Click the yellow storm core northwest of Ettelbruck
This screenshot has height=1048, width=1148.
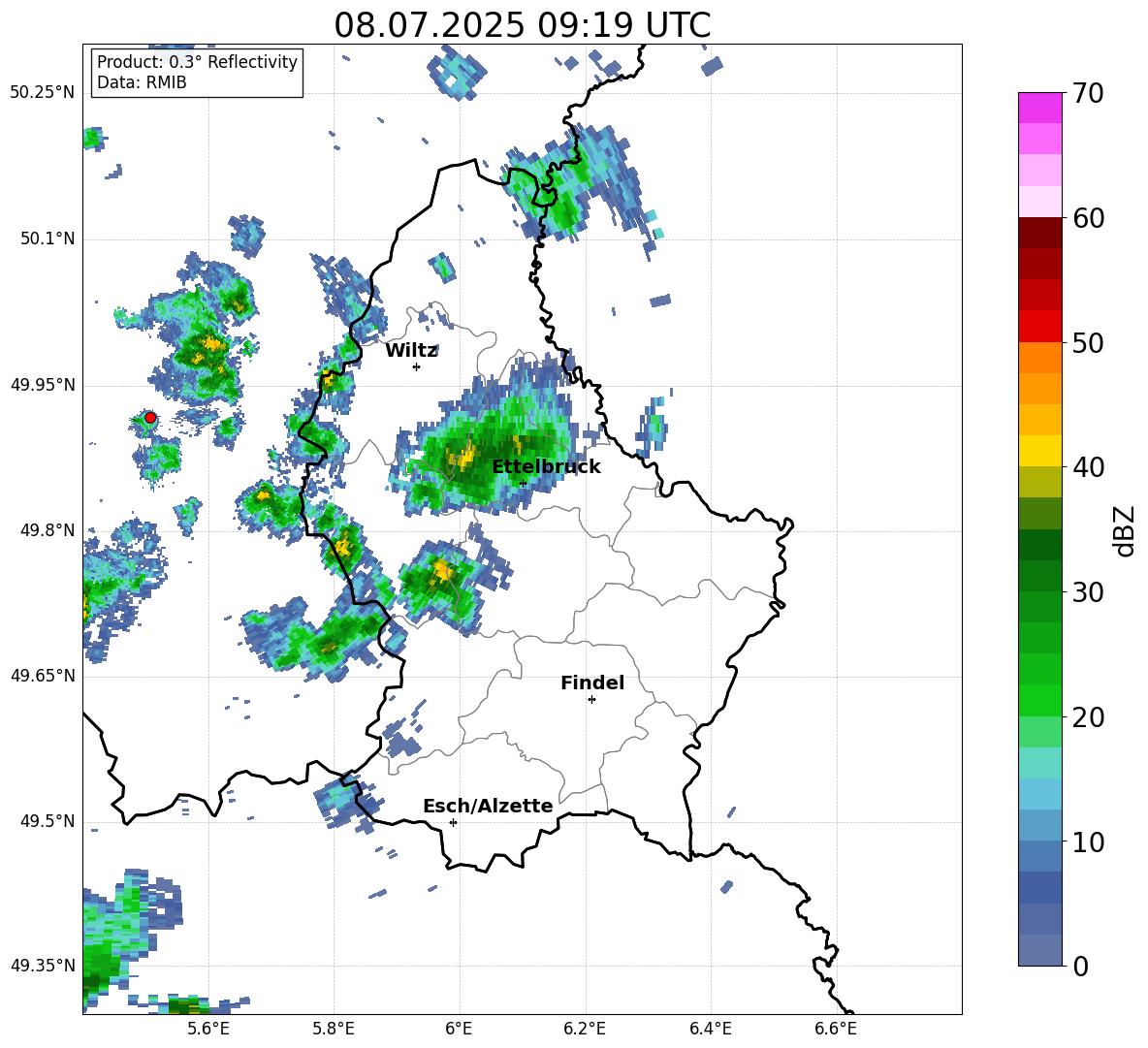coord(462,458)
